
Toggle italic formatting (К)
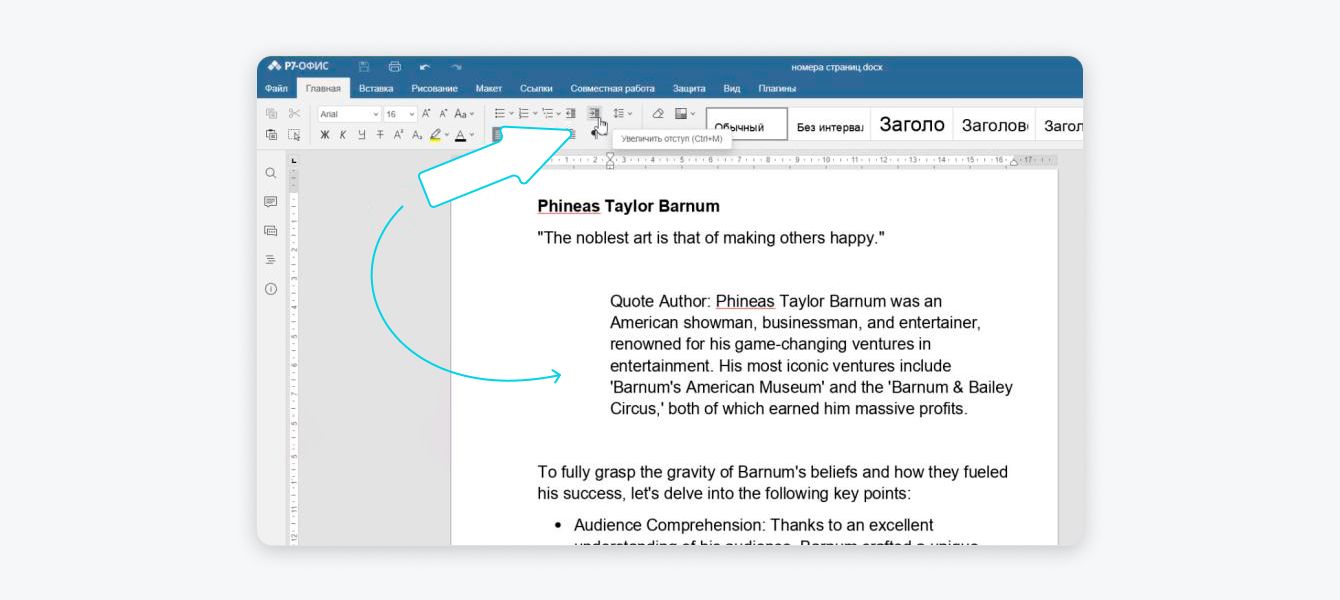343,135
